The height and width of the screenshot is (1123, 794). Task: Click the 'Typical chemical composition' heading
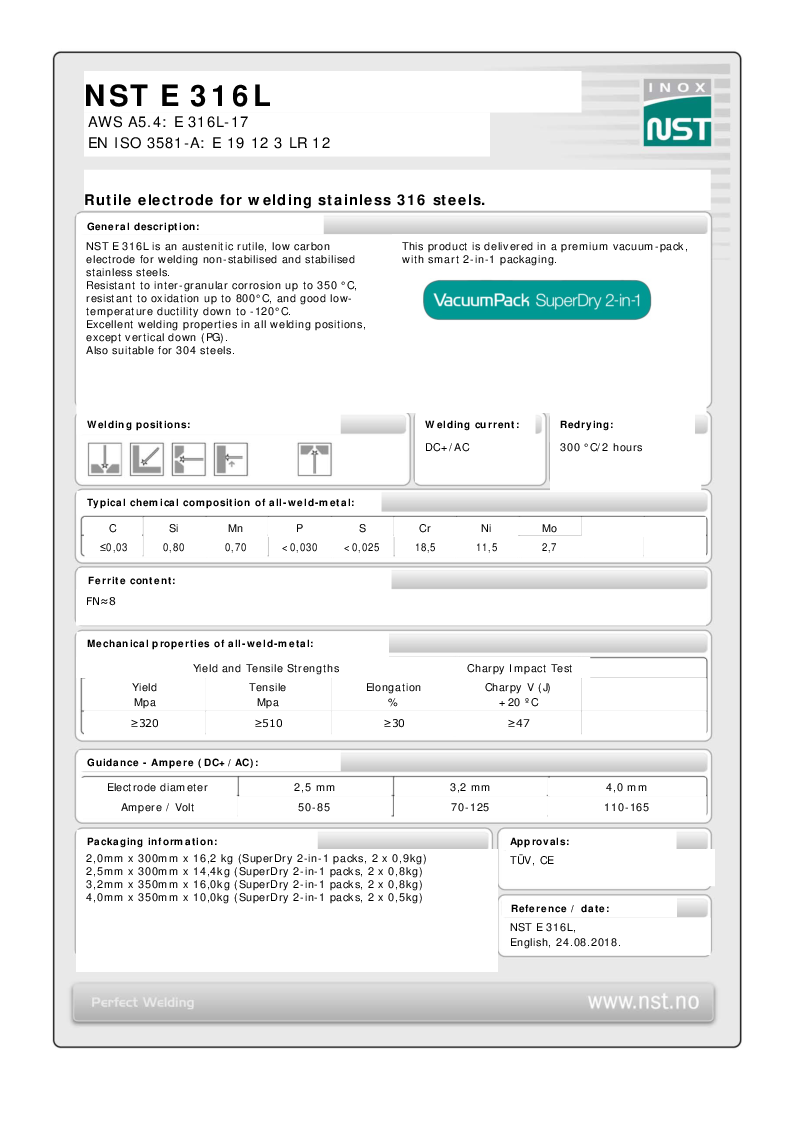(x=221, y=503)
